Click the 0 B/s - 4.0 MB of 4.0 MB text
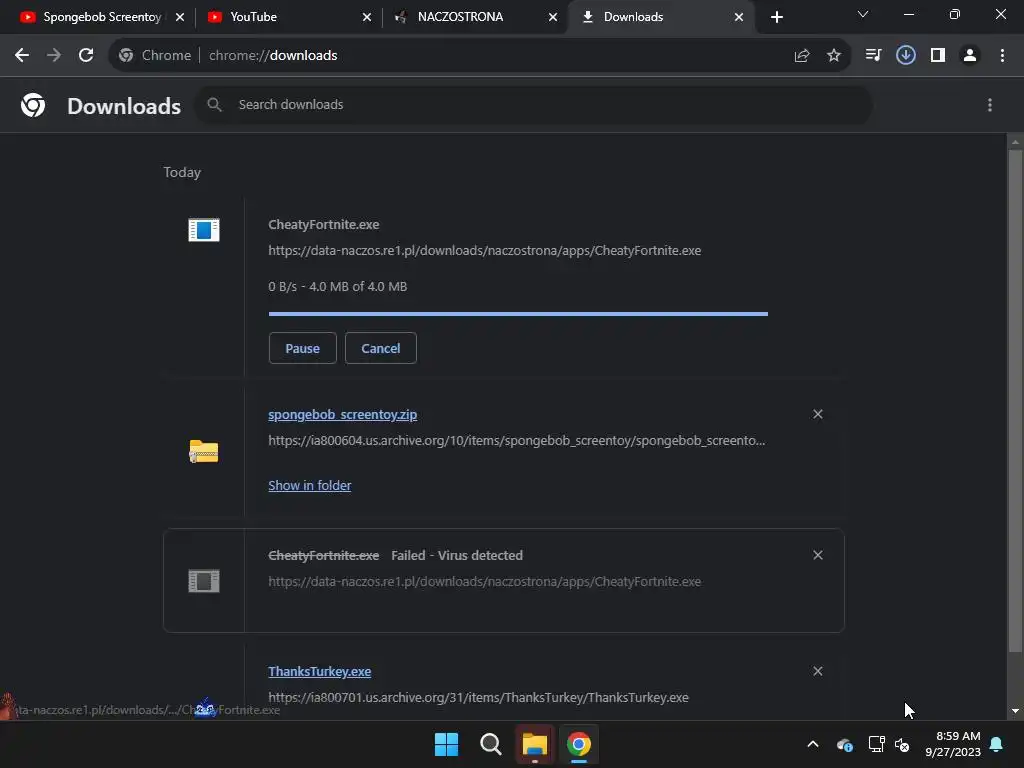The image size is (1024, 768). click(338, 287)
